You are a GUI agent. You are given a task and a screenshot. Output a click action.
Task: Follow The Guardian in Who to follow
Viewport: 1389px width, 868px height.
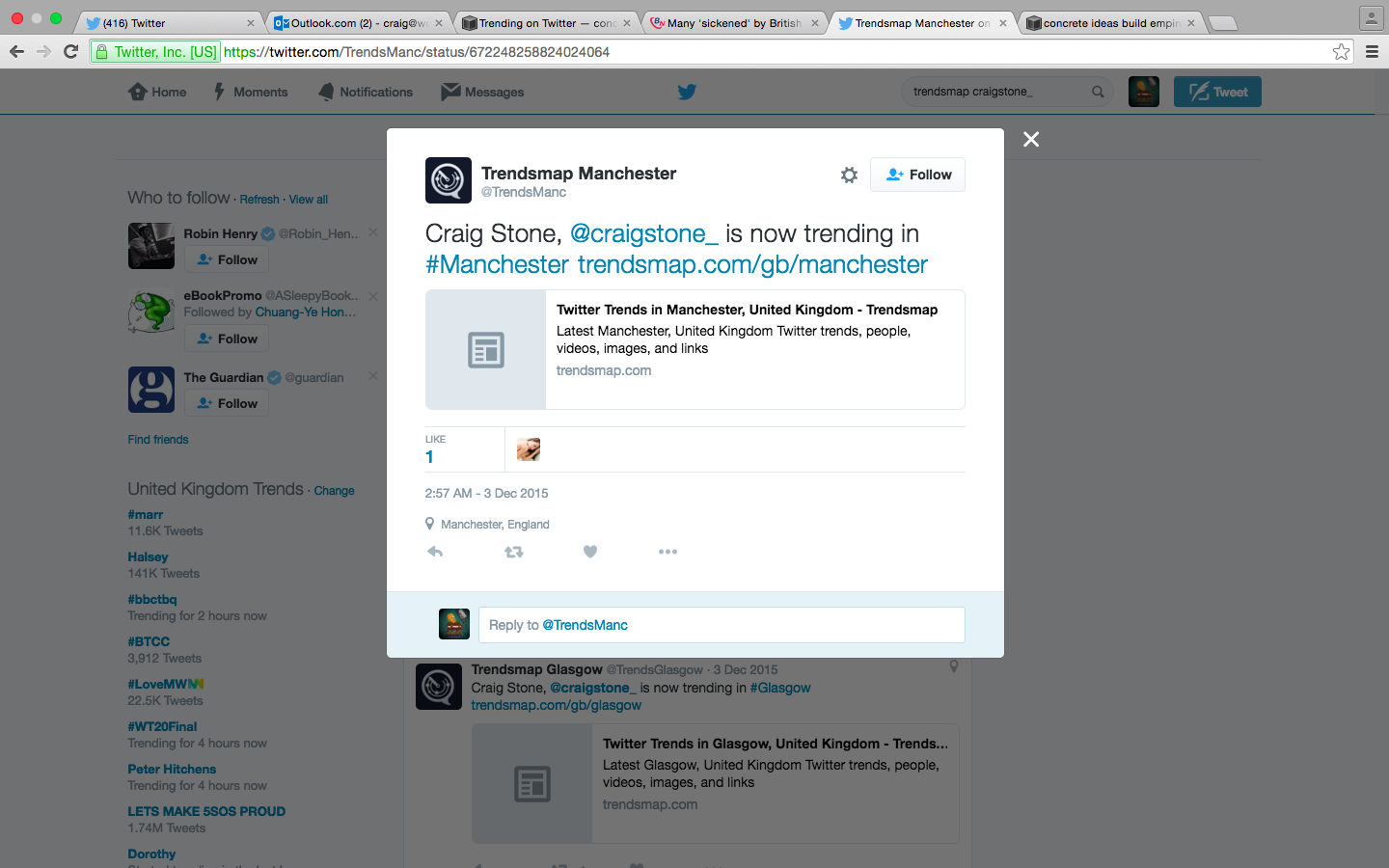(x=227, y=403)
